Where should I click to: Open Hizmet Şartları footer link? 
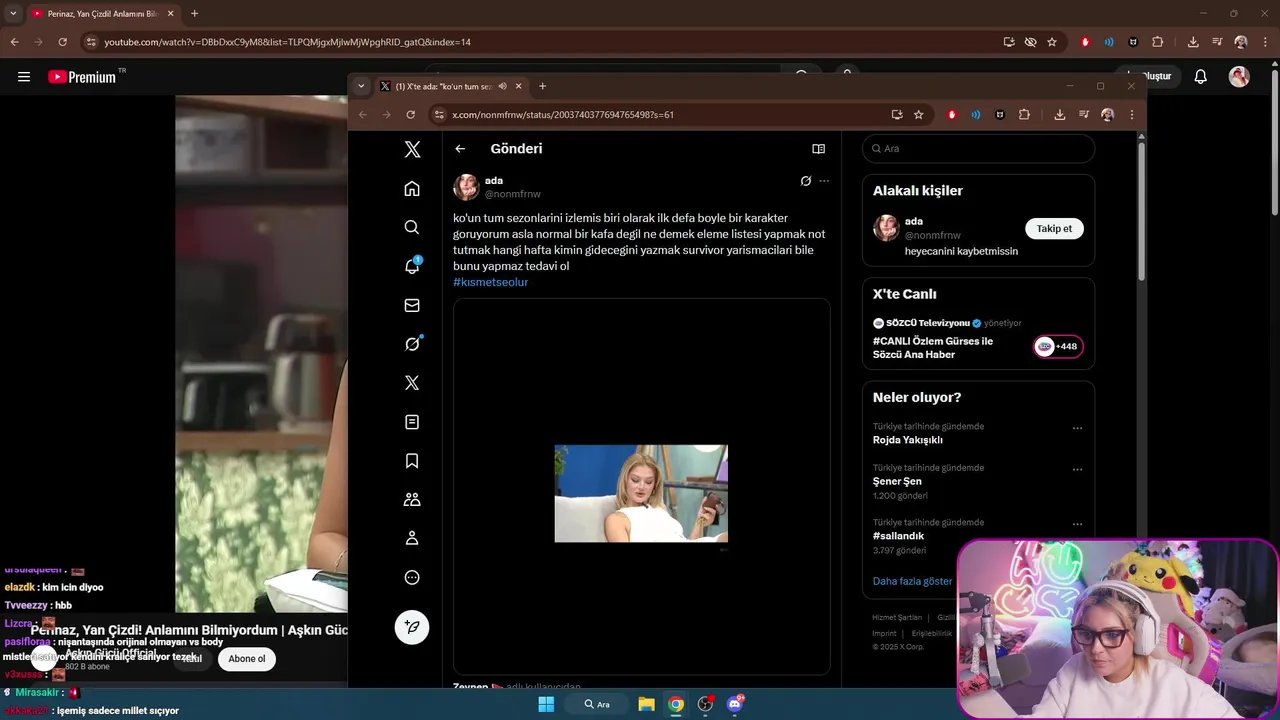tap(897, 618)
